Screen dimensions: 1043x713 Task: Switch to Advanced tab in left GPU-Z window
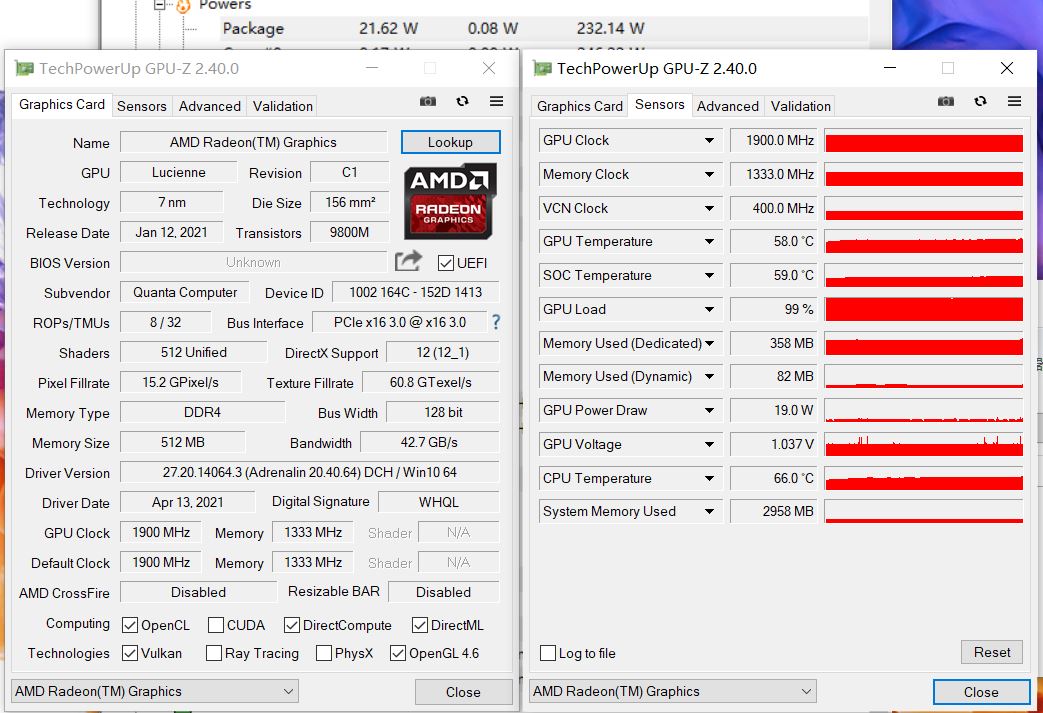click(210, 106)
